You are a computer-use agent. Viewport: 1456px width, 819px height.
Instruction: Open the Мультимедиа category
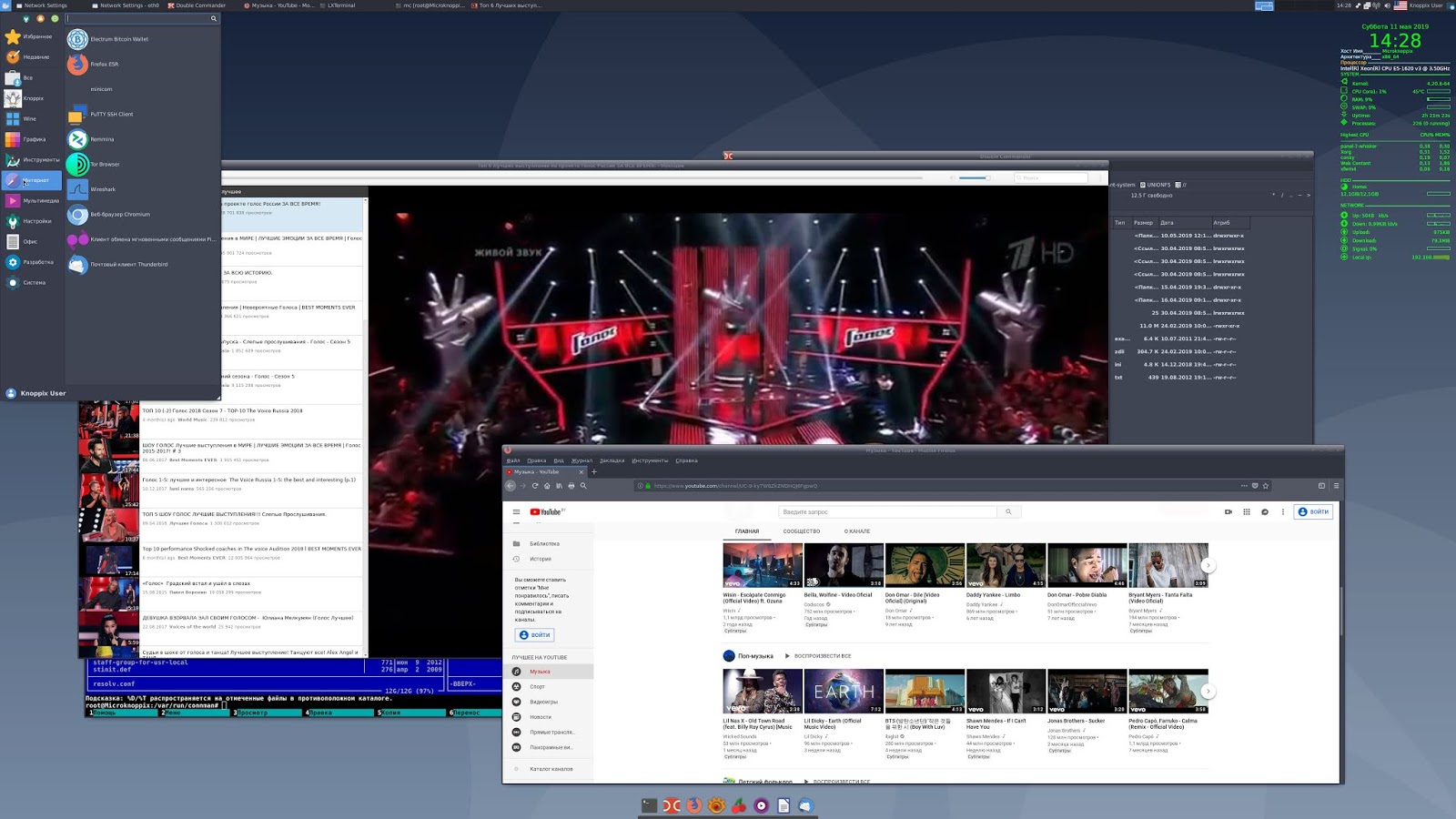pos(32,201)
